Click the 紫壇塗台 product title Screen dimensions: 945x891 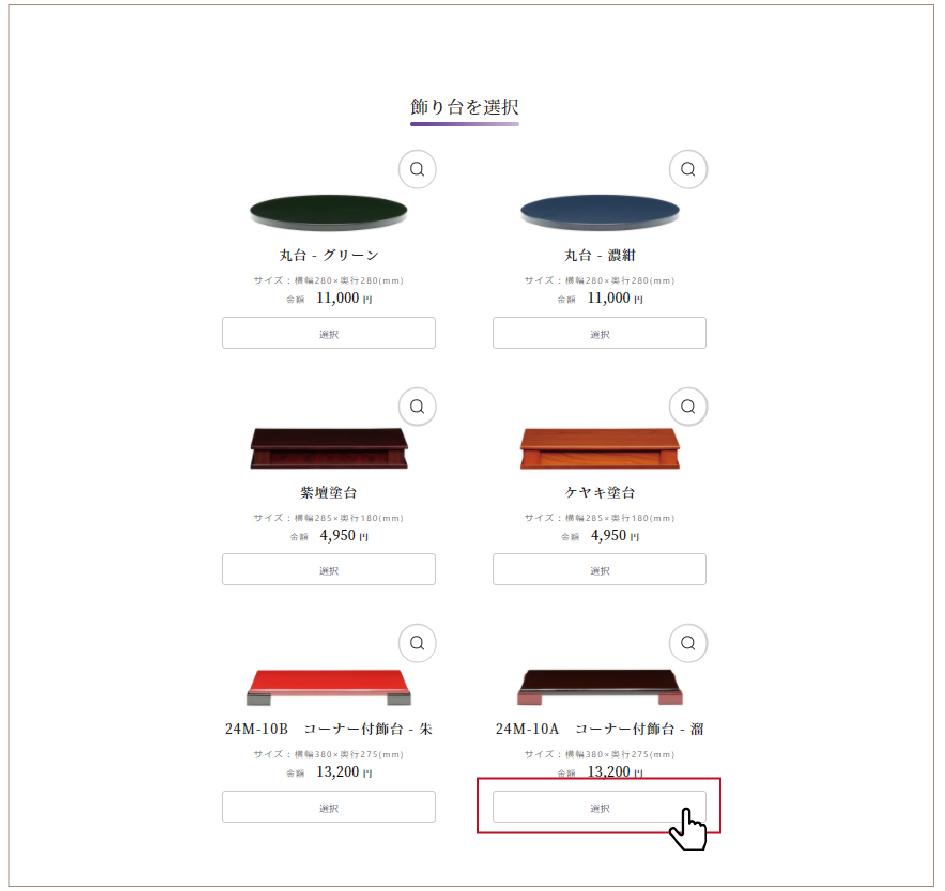pyautogui.click(x=329, y=493)
